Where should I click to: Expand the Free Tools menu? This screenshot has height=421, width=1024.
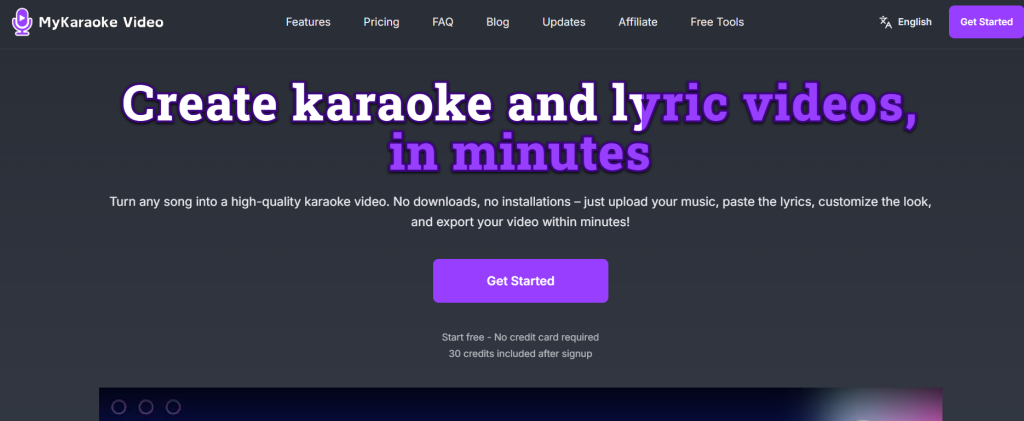point(717,22)
